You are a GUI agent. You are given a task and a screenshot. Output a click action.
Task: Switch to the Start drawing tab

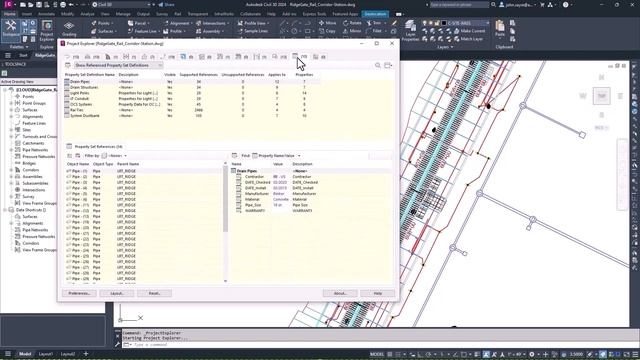tap(23, 55)
